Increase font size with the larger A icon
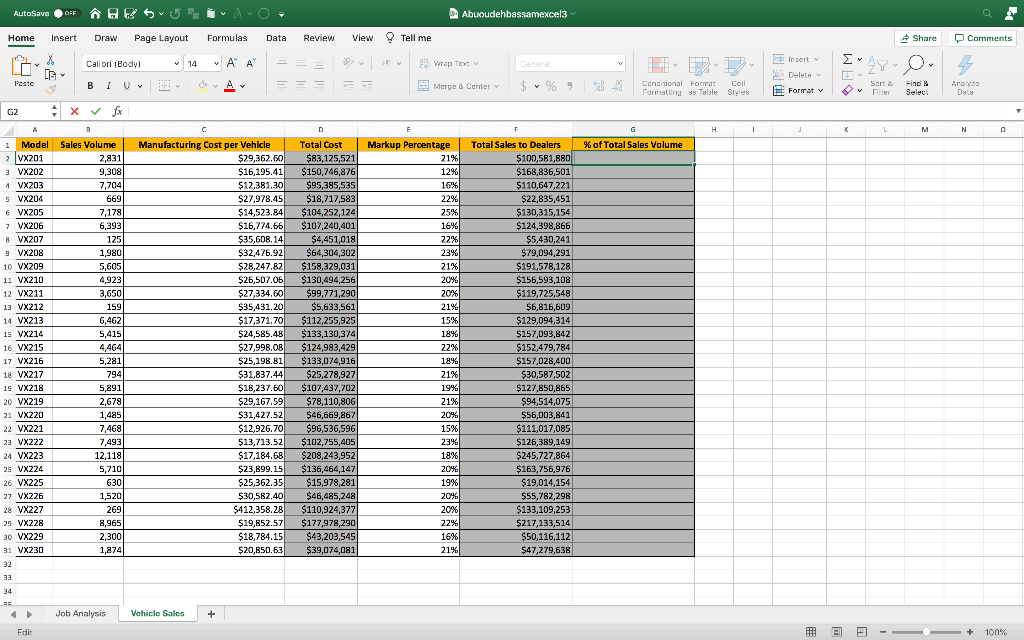Screen dimensions: 1024x640 [x=231, y=63]
